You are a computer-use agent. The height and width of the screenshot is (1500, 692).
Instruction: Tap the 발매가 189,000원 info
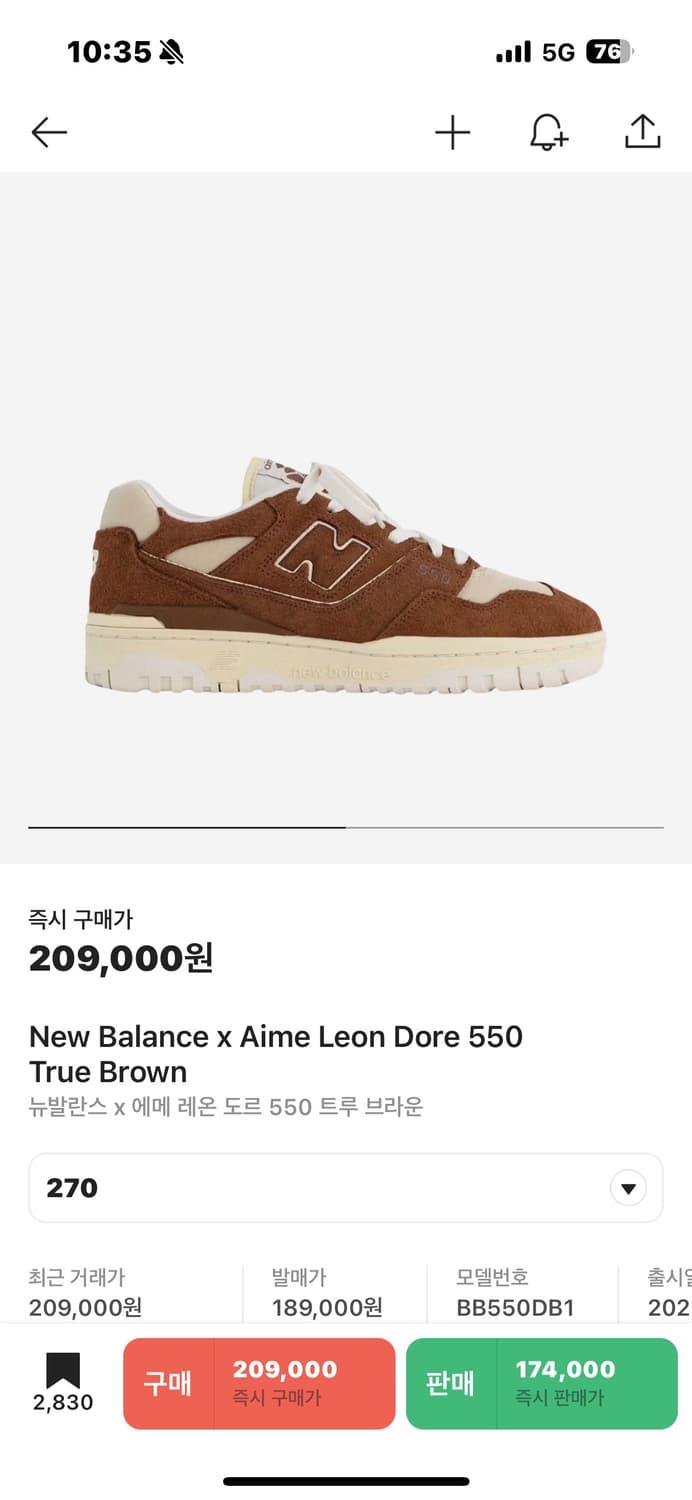pos(327,1292)
